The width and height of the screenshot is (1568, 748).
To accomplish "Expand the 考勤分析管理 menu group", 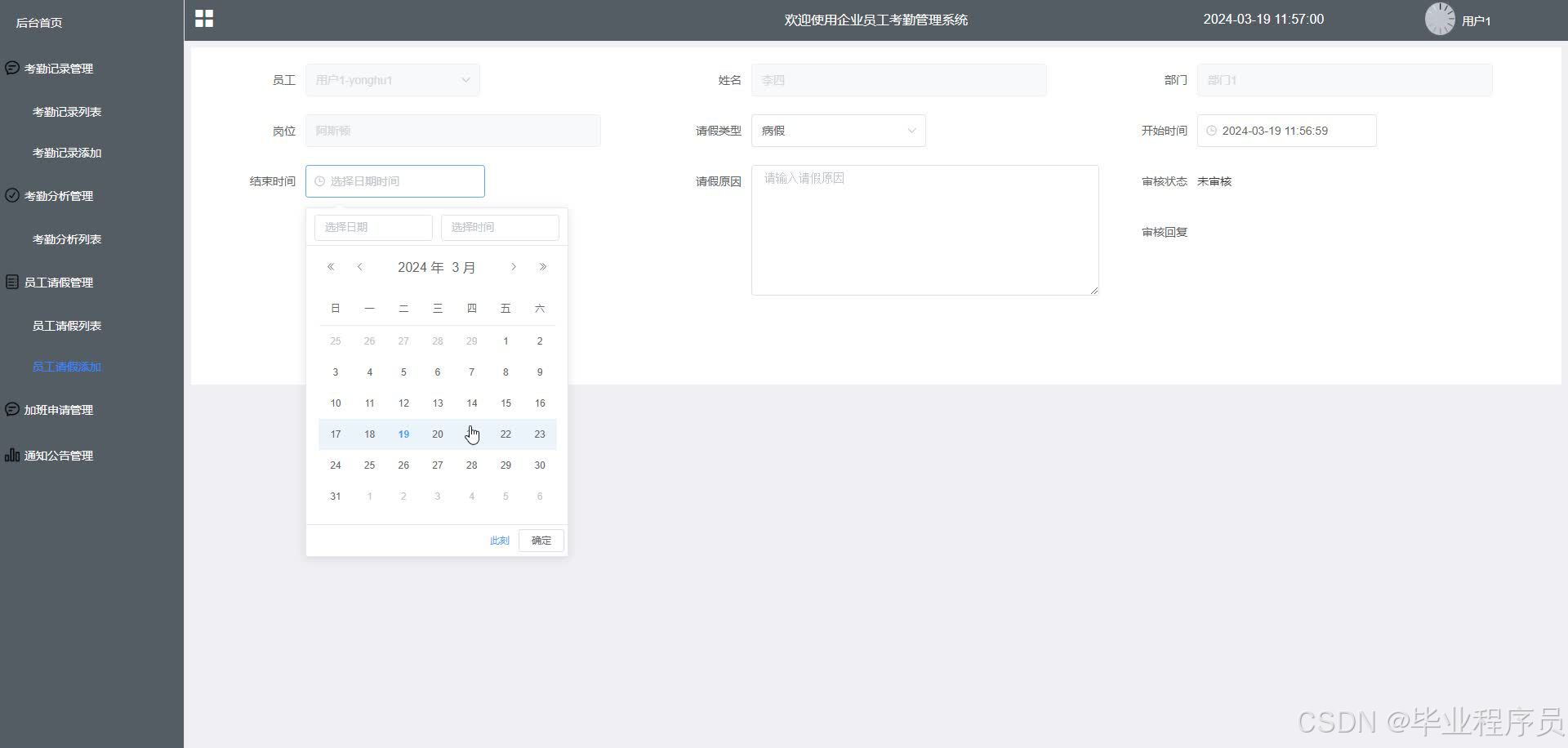I will coord(59,196).
